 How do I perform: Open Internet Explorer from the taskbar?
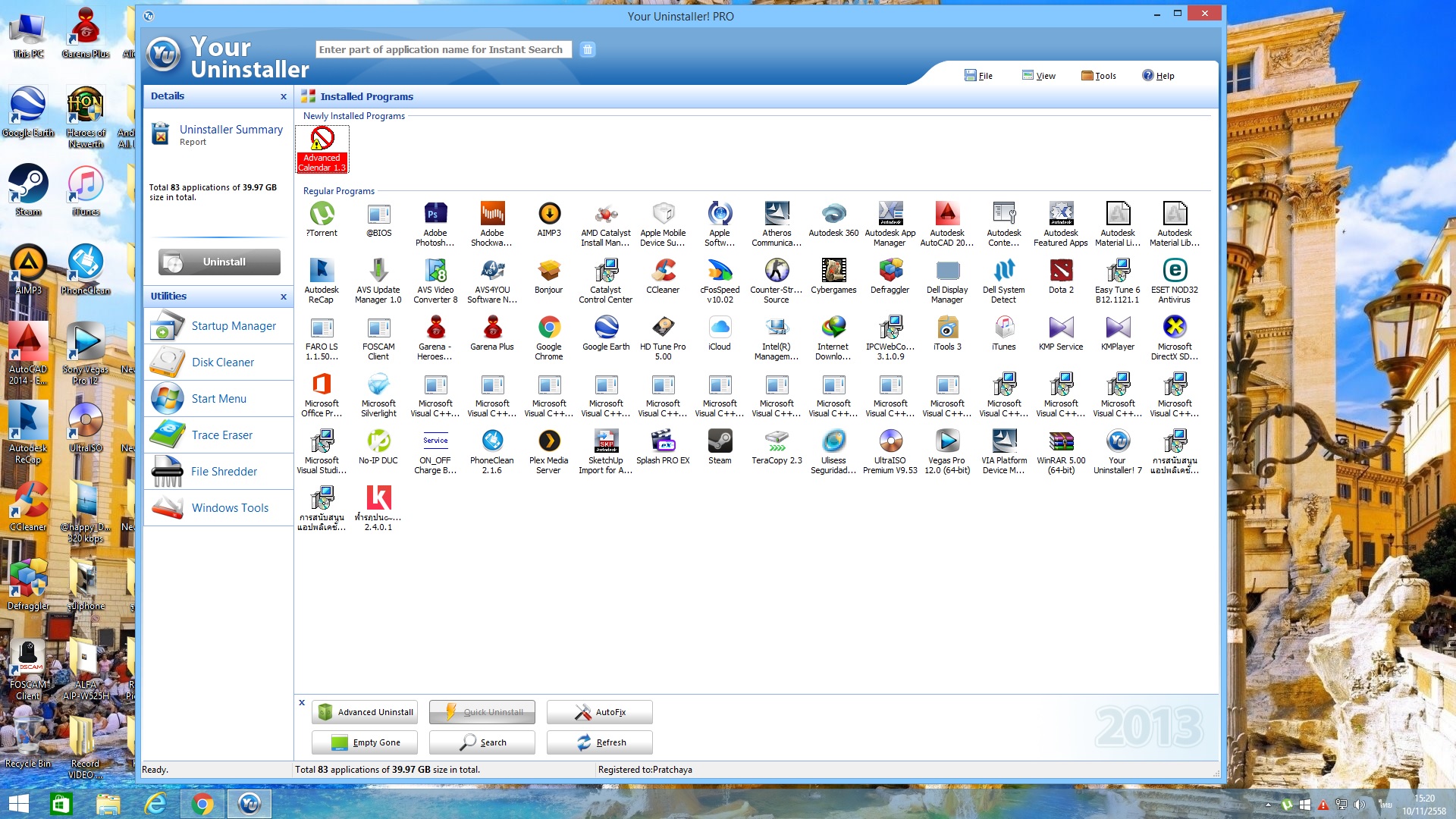click(155, 803)
